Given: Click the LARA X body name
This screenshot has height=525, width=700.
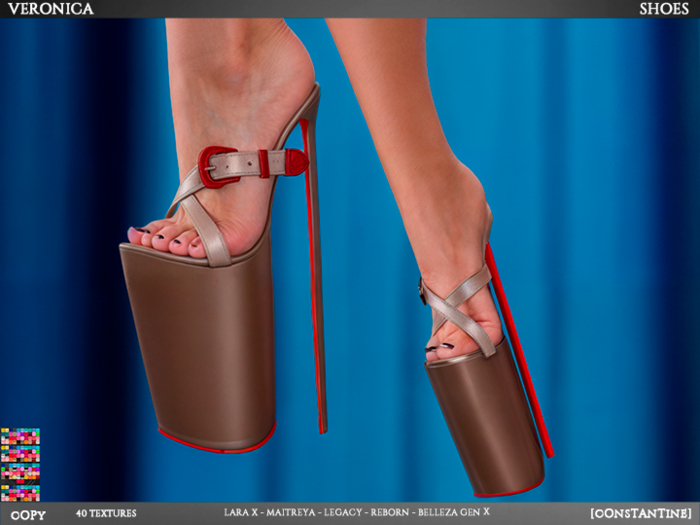Looking at the screenshot, I should (x=241, y=512).
